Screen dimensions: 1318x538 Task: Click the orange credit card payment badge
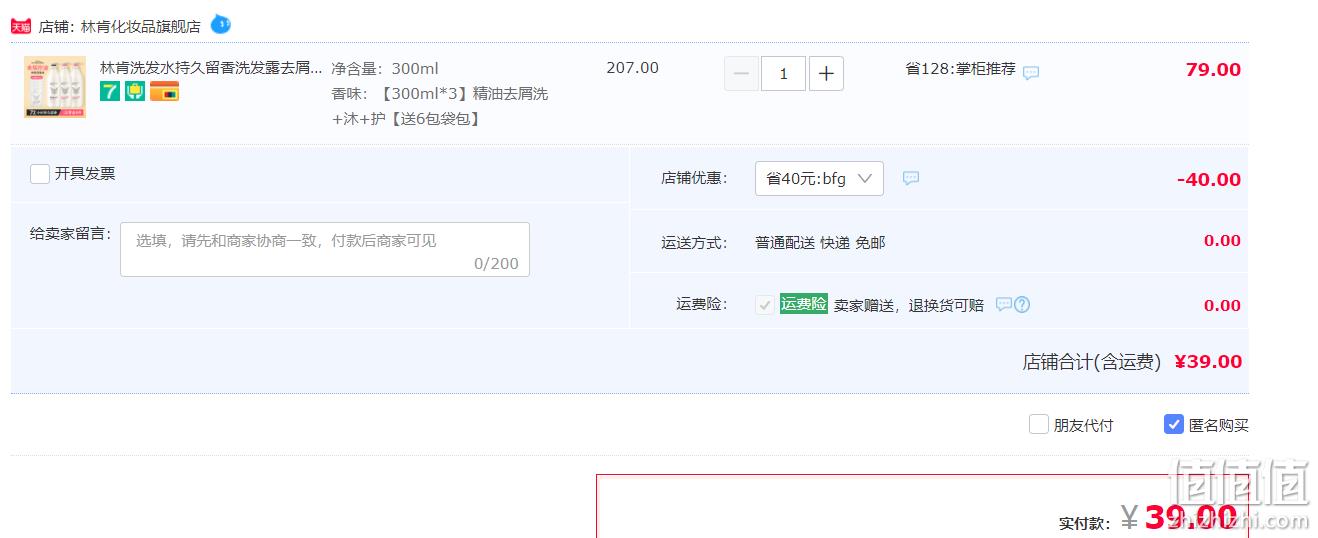click(x=164, y=92)
